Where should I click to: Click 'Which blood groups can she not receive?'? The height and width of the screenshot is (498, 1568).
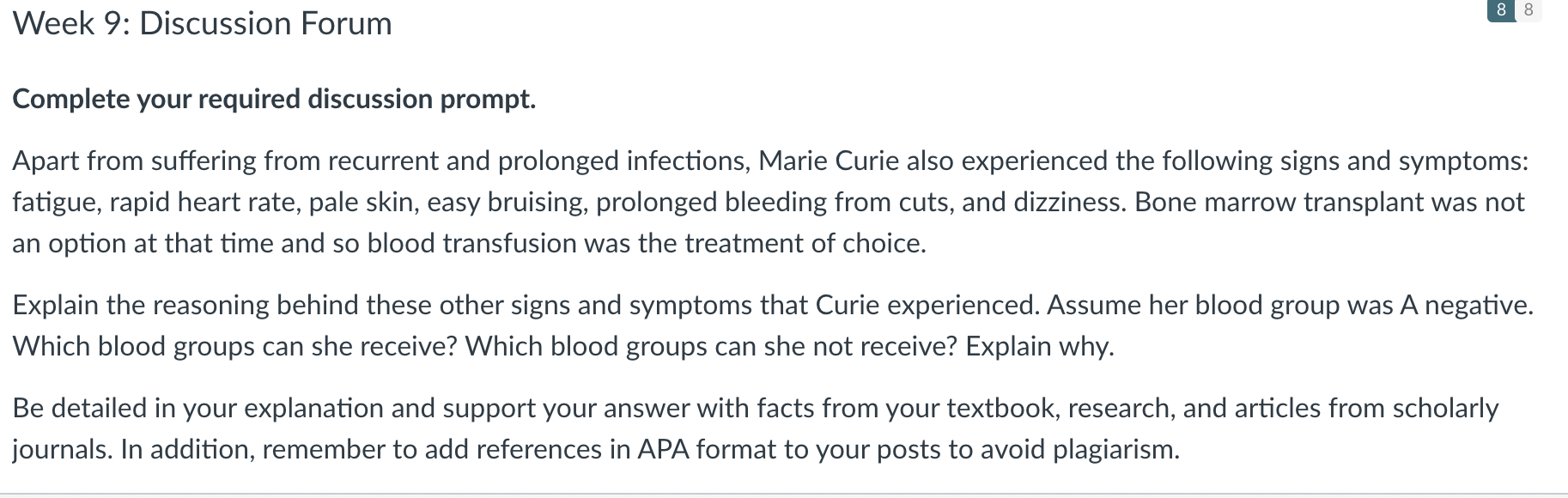(x=711, y=347)
